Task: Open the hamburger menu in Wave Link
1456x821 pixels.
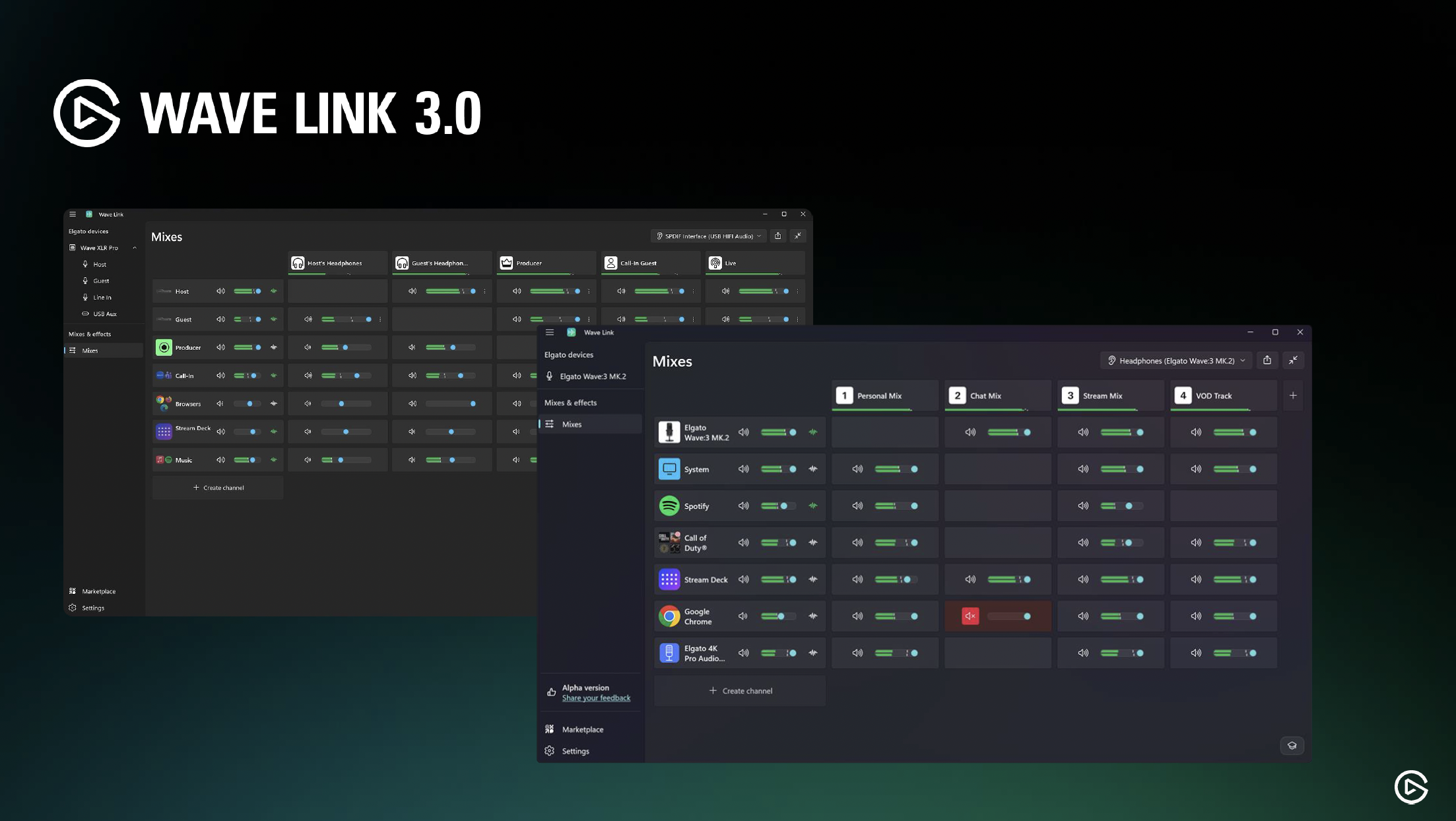Action: tap(549, 332)
